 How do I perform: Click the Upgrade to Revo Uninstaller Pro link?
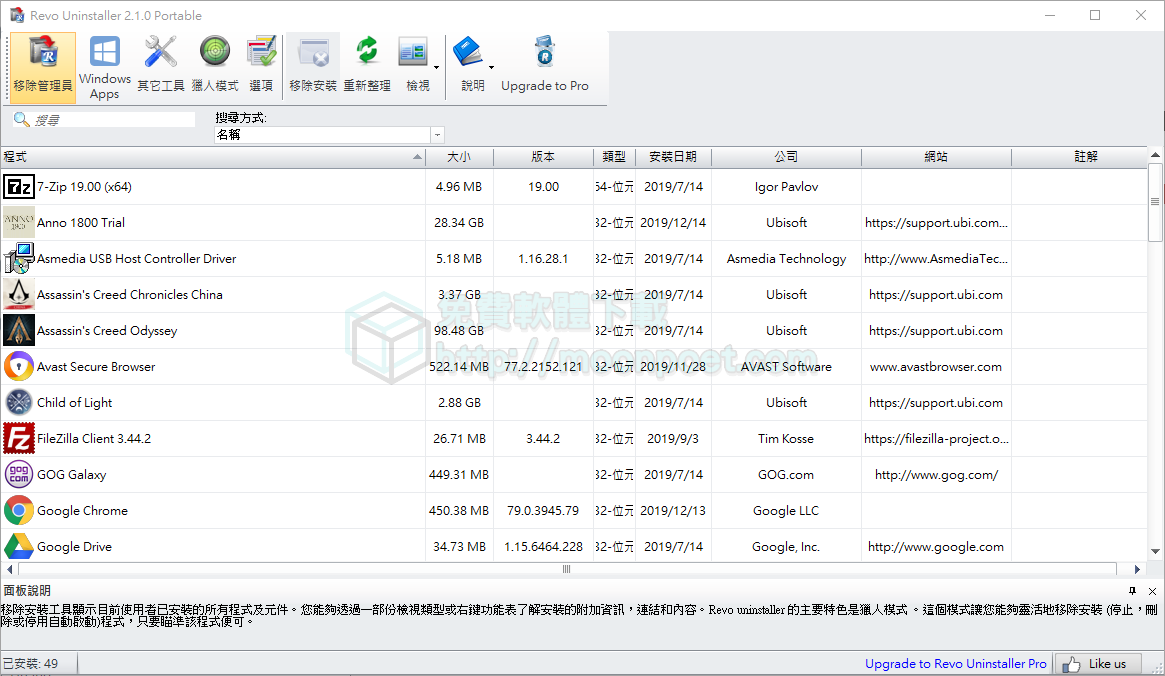(955, 663)
